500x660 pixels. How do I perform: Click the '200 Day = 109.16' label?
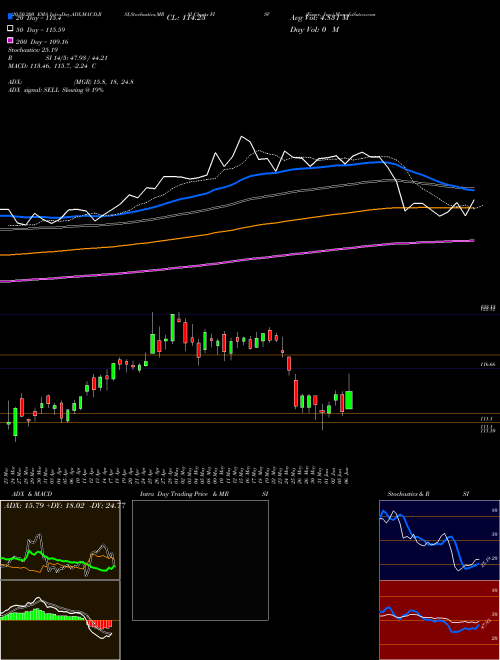pyautogui.click(x=43, y=42)
